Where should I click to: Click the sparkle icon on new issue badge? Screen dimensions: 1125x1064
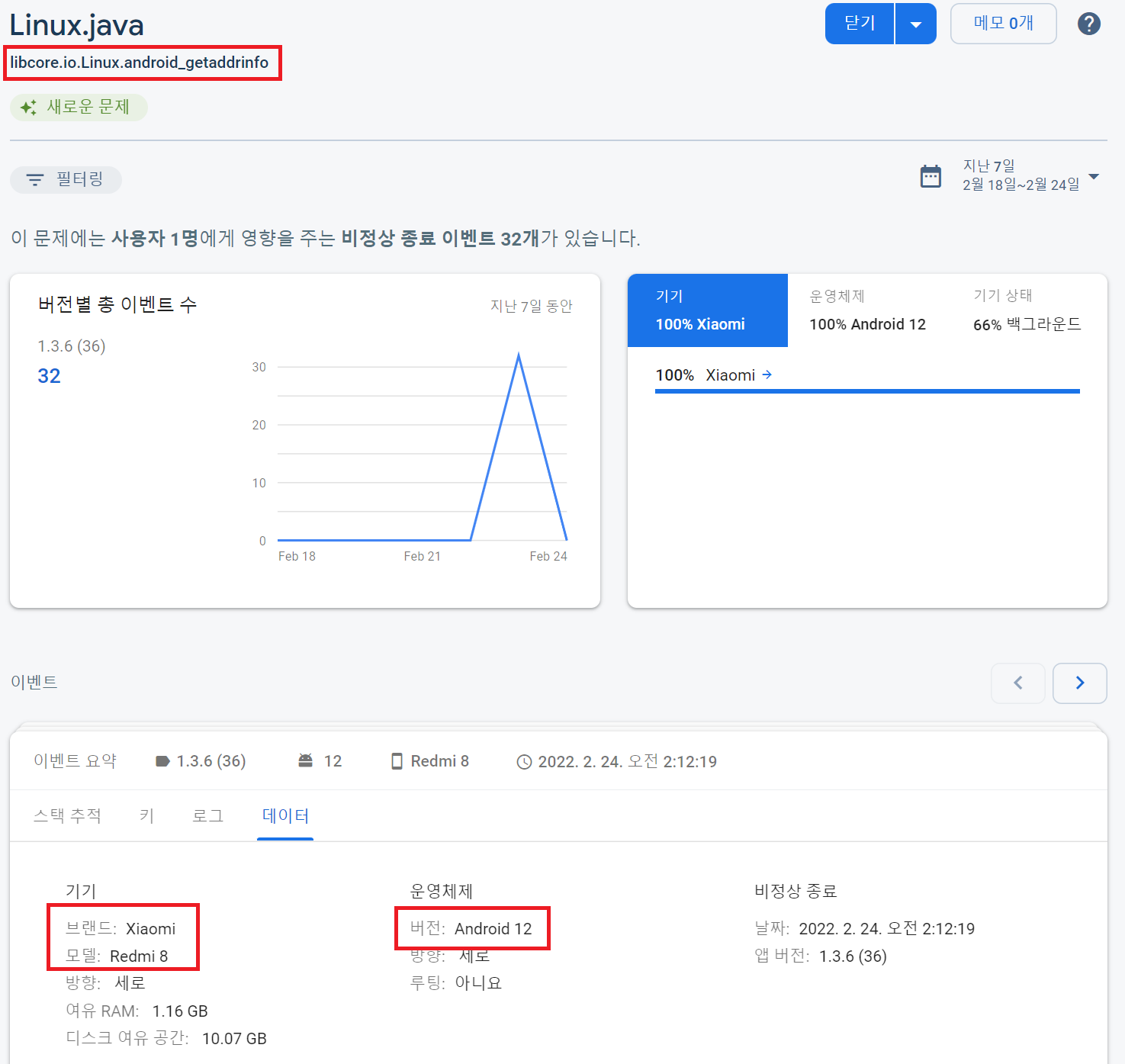point(28,108)
